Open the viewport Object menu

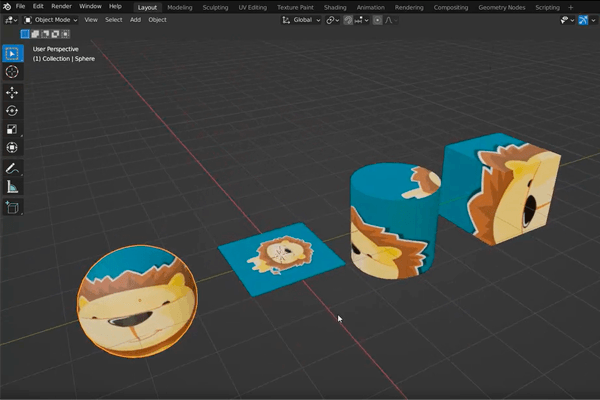point(157,20)
